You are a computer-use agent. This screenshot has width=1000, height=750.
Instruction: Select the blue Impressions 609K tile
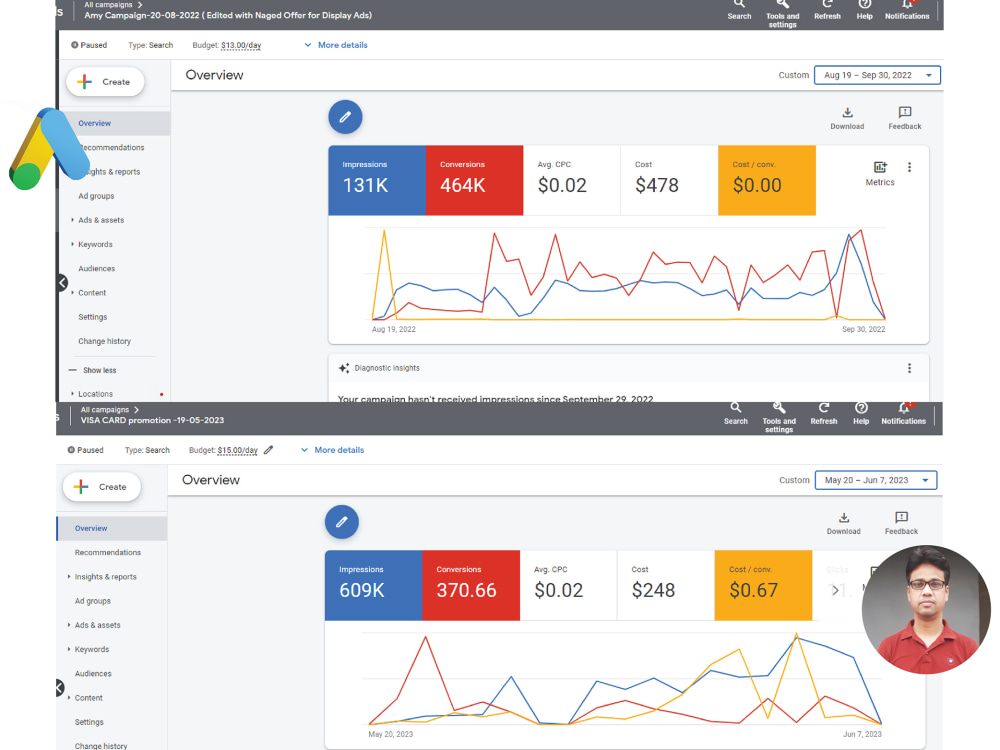point(373,585)
